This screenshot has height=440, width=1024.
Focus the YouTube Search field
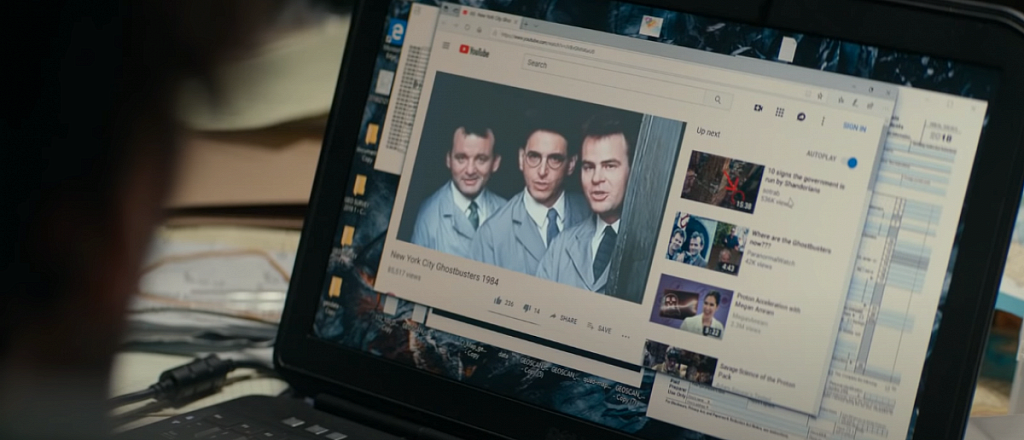614,77
